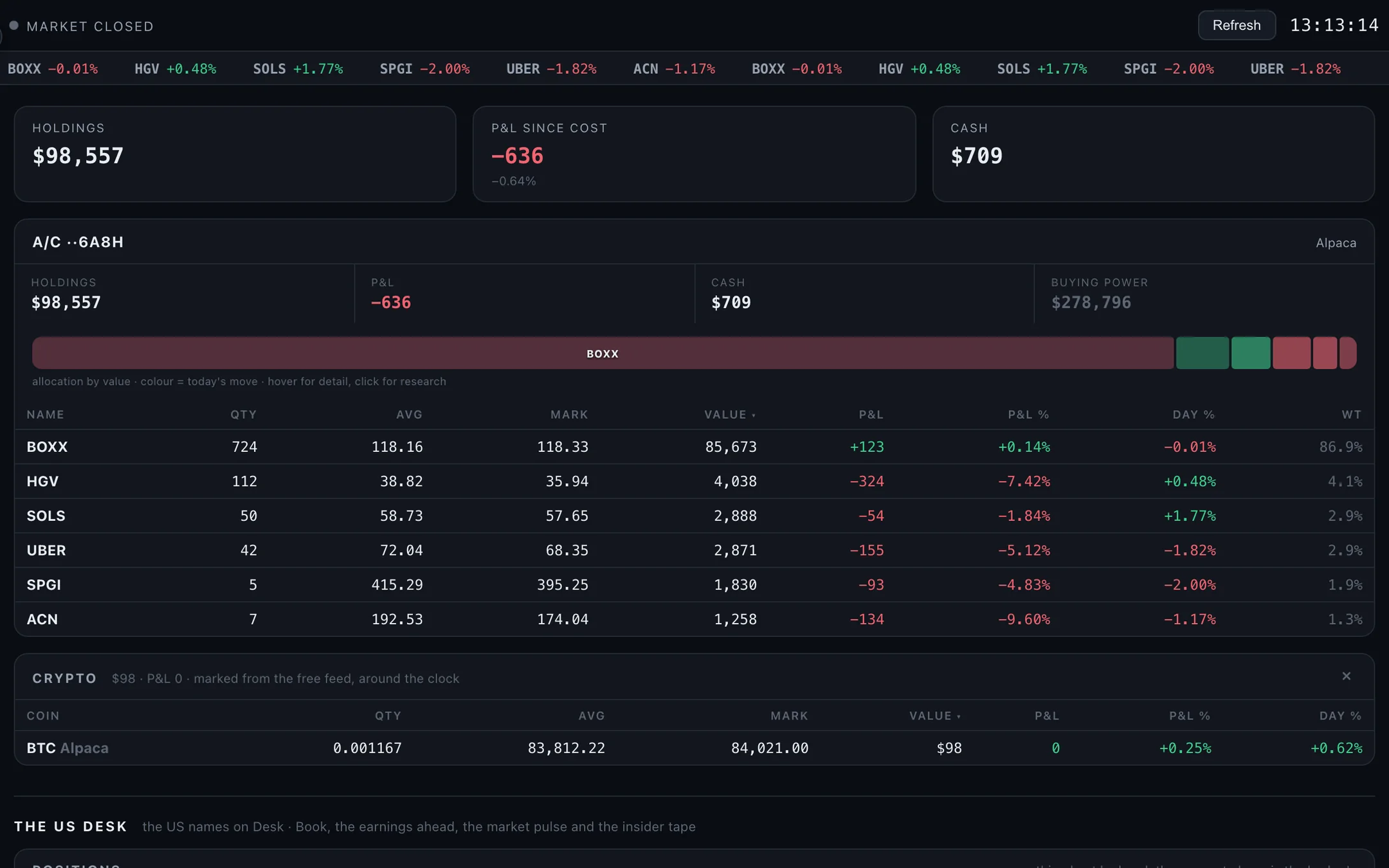Sort holdings by the MARK column
Image resolution: width=1389 pixels, height=868 pixels.
(569, 415)
